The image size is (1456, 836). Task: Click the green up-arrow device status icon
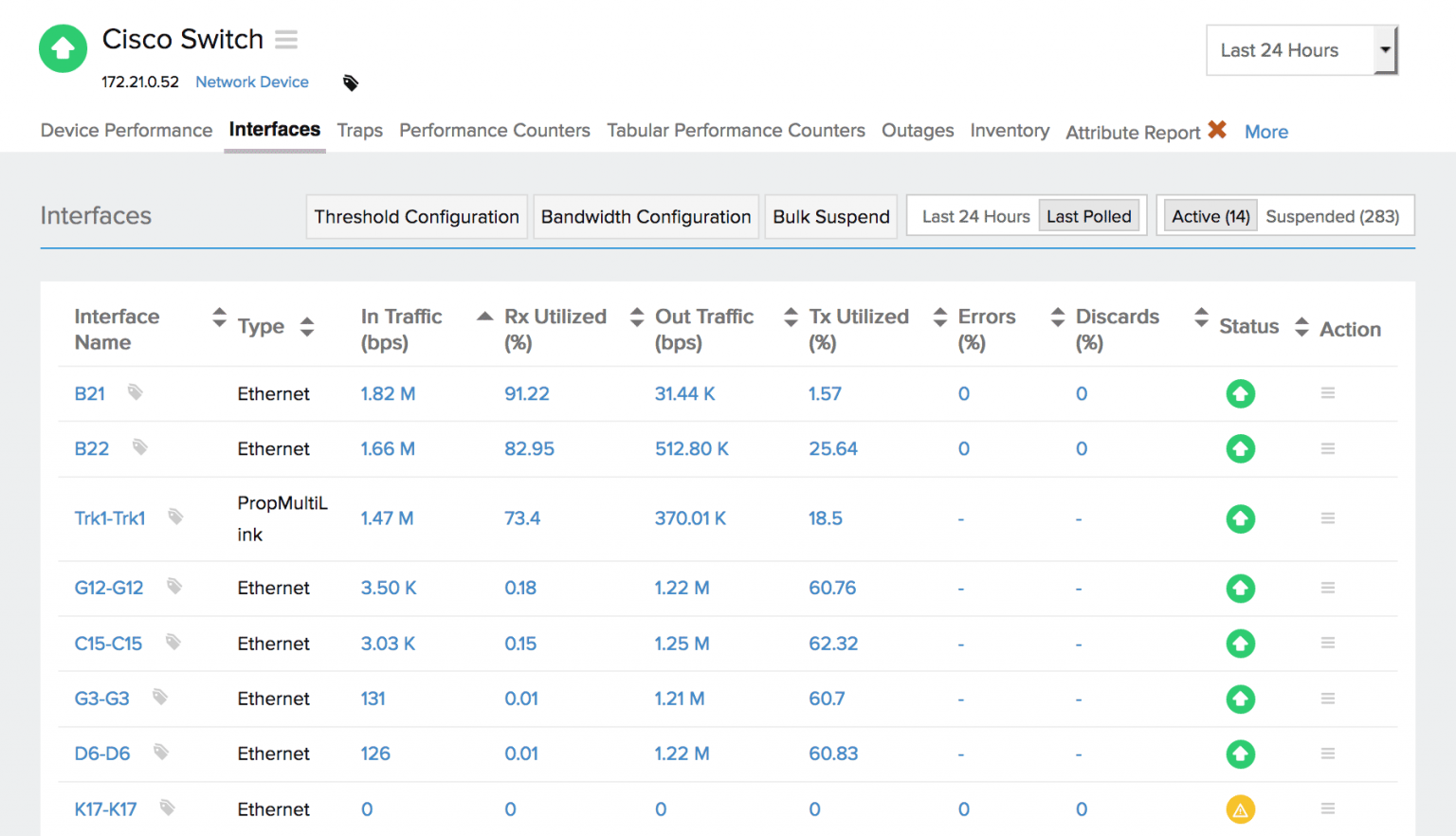click(63, 48)
